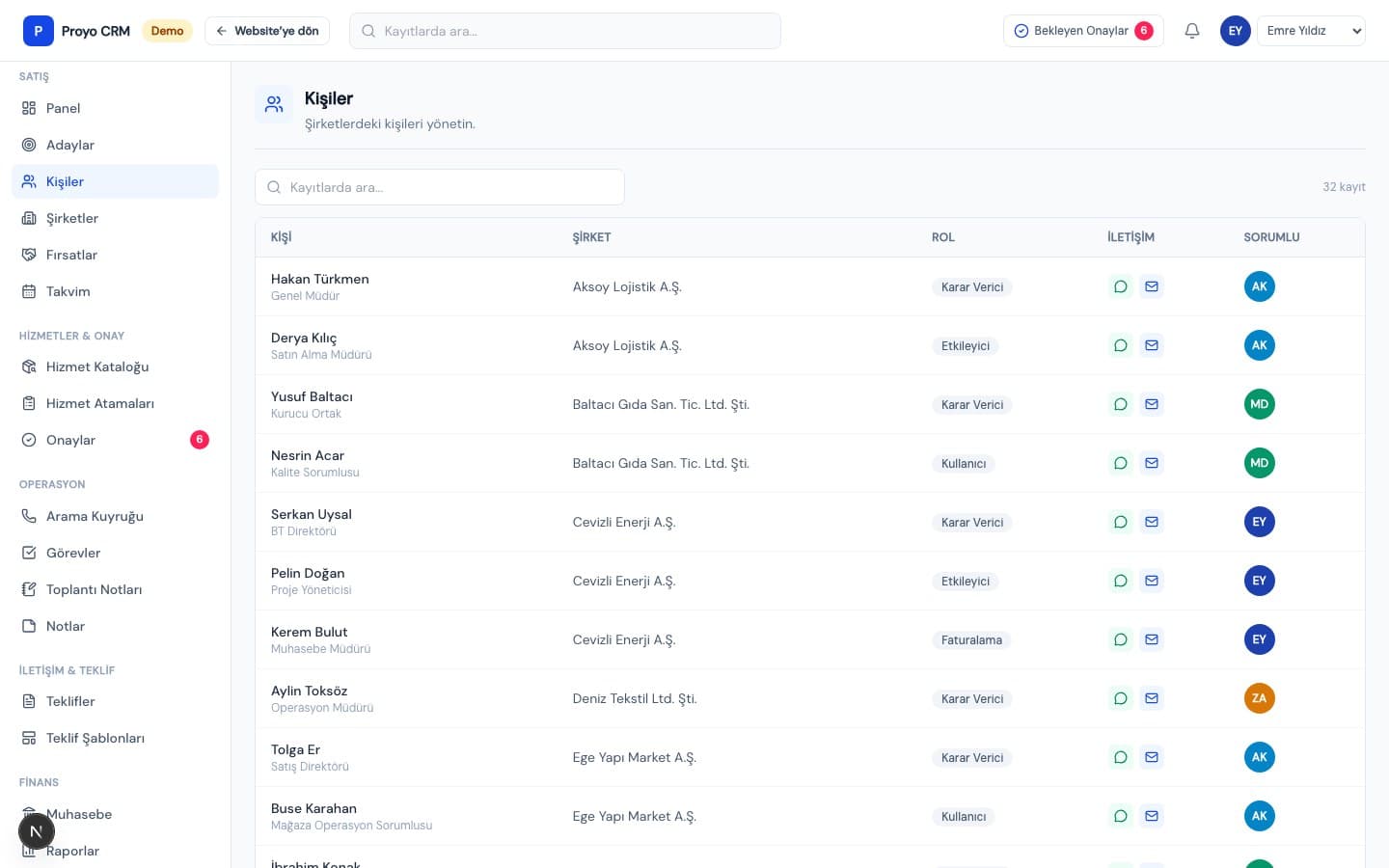The image size is (1389, 868).
Task: Click the EY profile avatar in header
Action: pyautogui.click(x=1235, y=31)
